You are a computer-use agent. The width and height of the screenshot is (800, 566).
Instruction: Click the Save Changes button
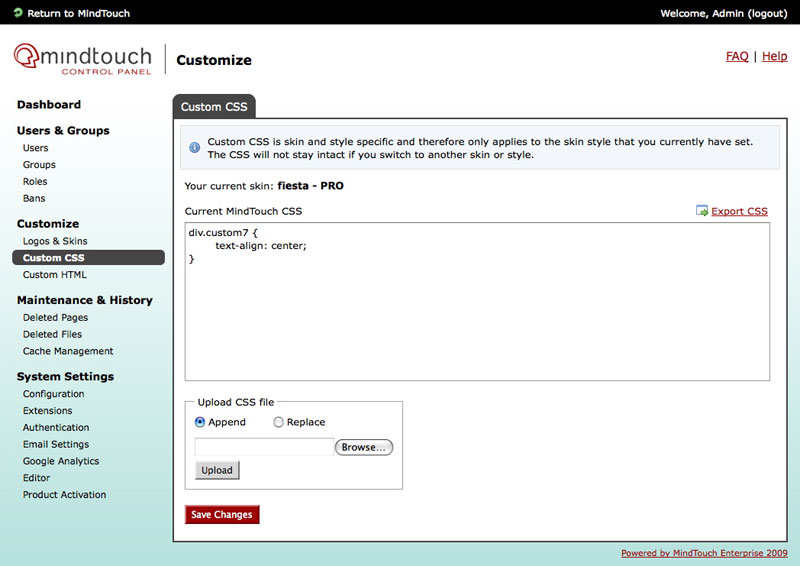(222, 514)
